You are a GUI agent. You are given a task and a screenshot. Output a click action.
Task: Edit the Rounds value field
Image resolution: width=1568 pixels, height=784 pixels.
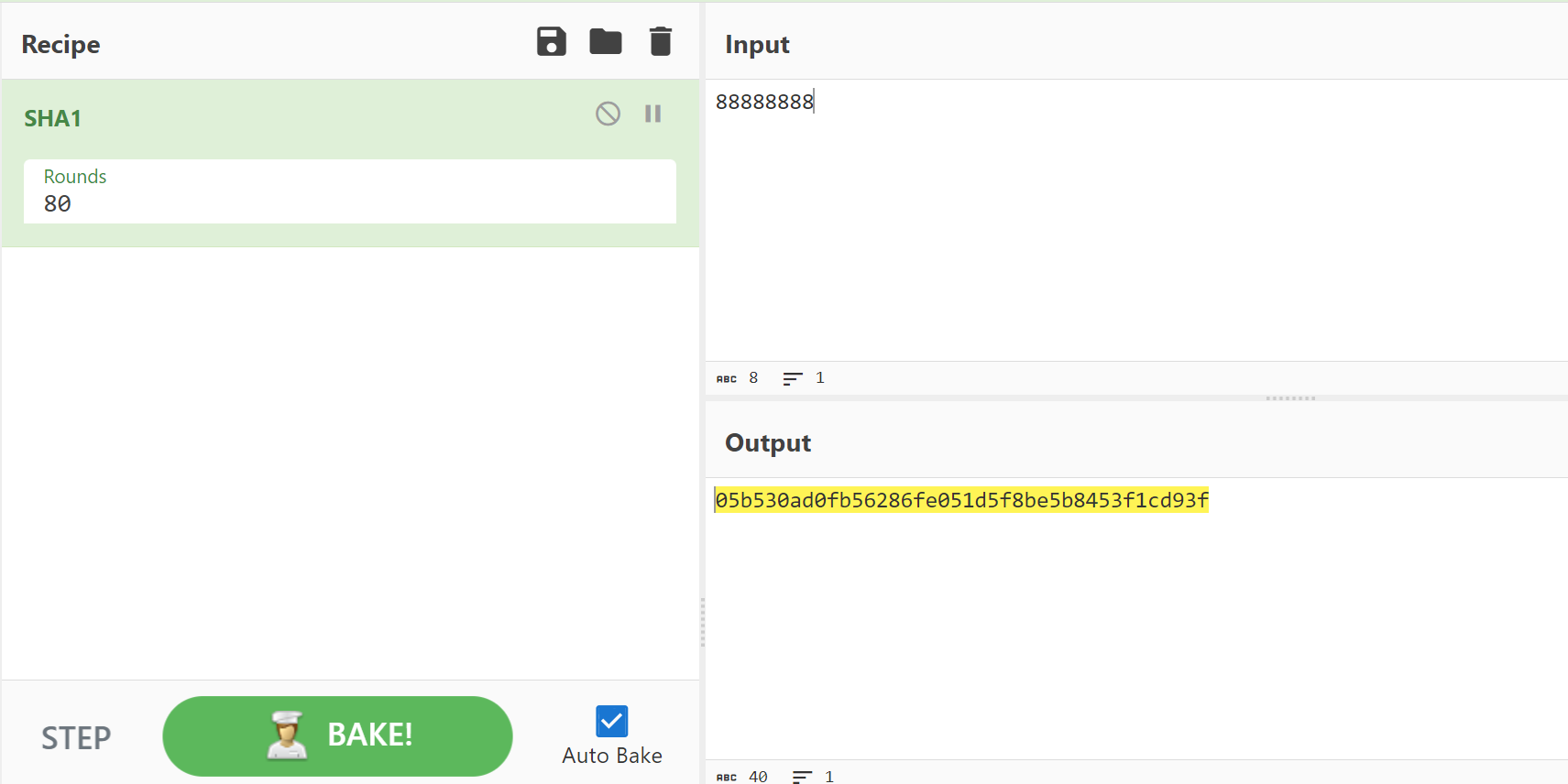[x=350, y=191]
